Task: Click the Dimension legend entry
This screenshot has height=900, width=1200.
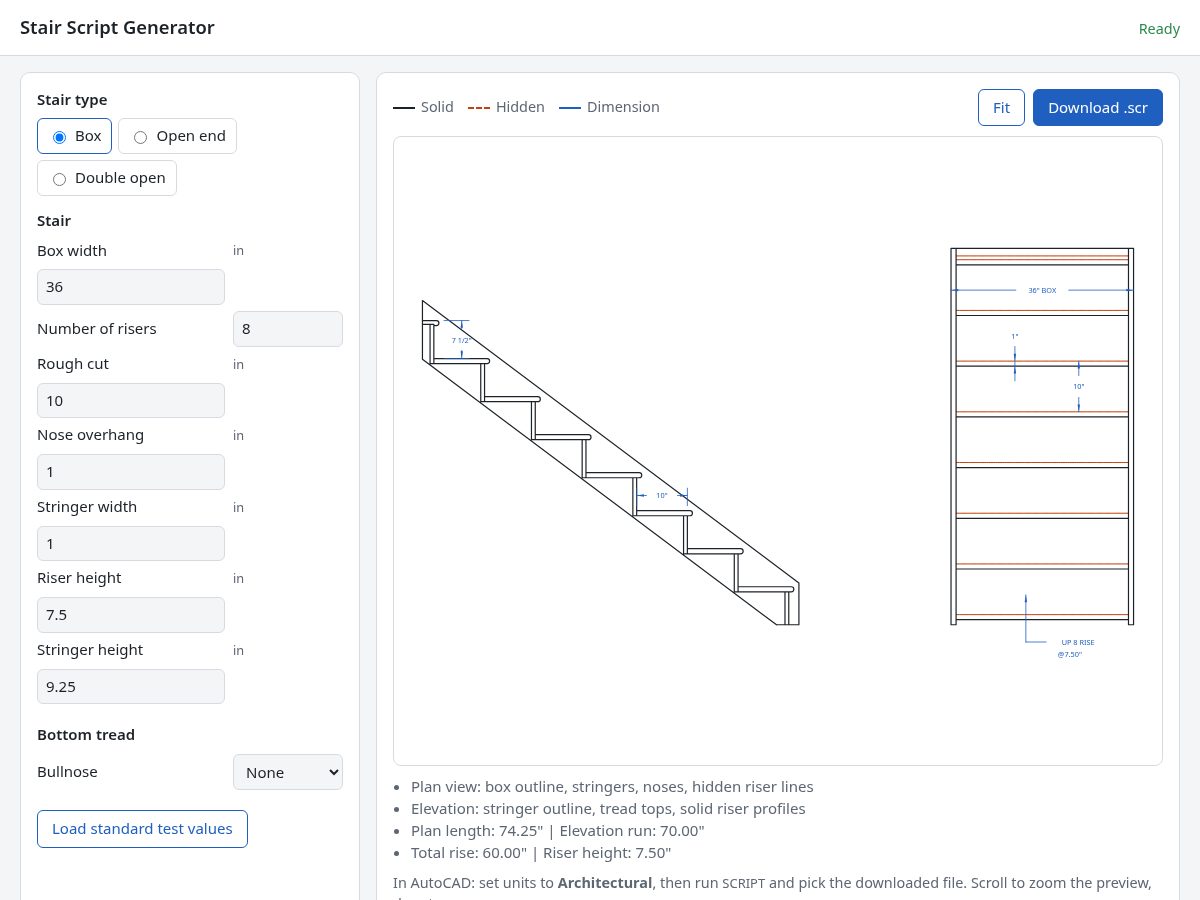Action: (609, 107)
